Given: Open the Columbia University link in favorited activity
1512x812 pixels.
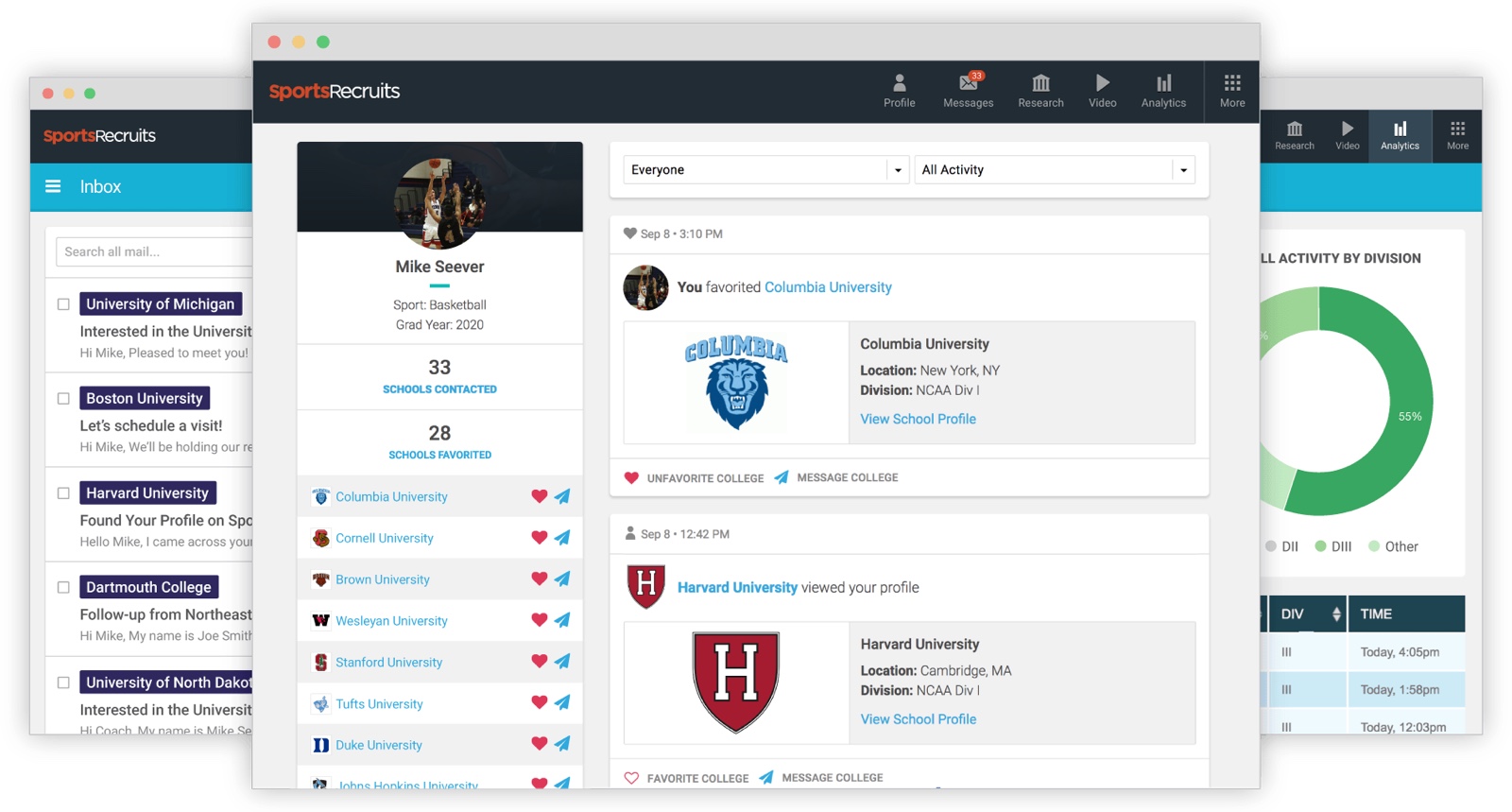Looking at the screenshot, I should coord(828,287).
